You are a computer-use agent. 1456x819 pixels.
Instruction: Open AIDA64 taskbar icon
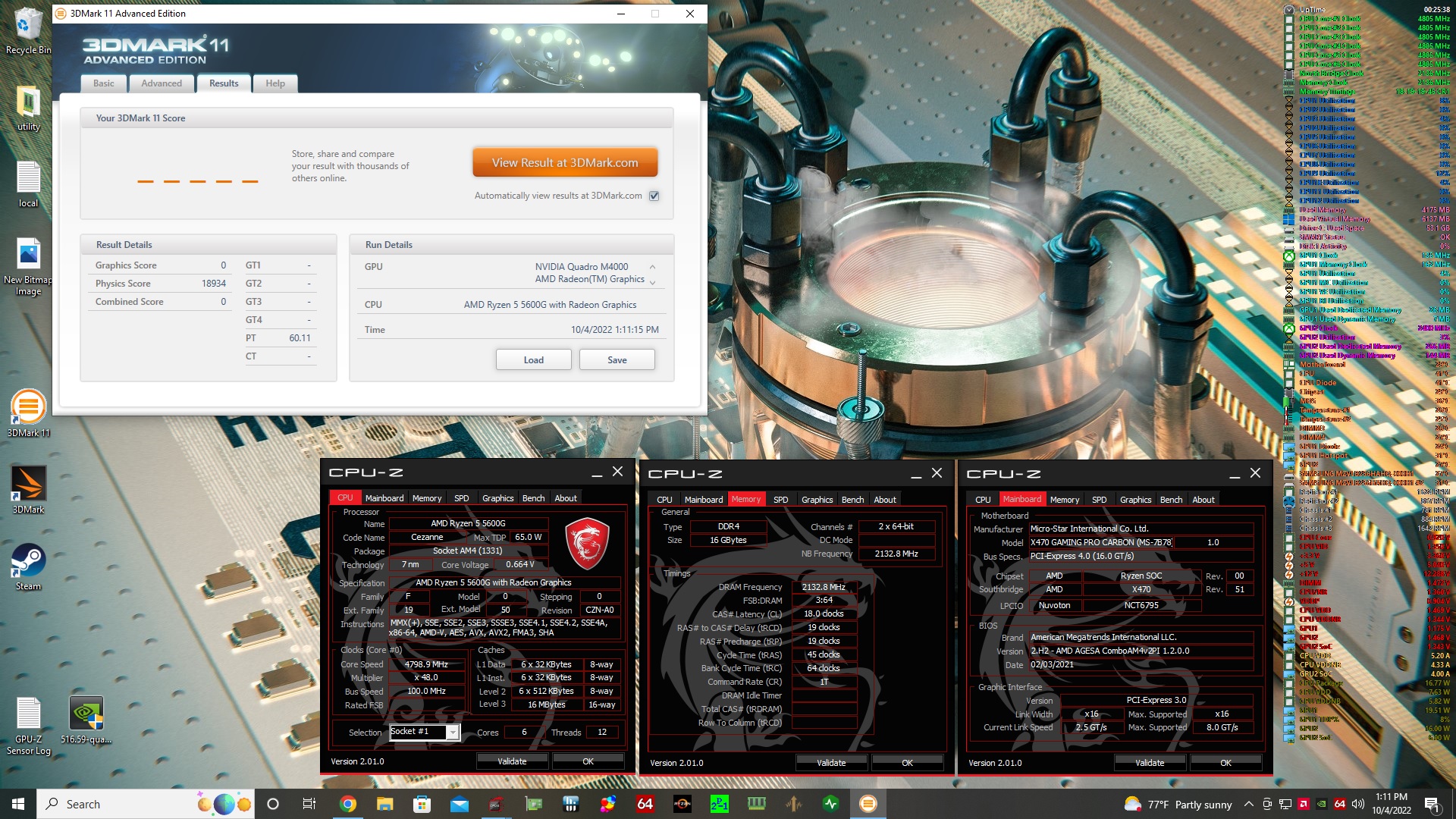click(645, 804)
